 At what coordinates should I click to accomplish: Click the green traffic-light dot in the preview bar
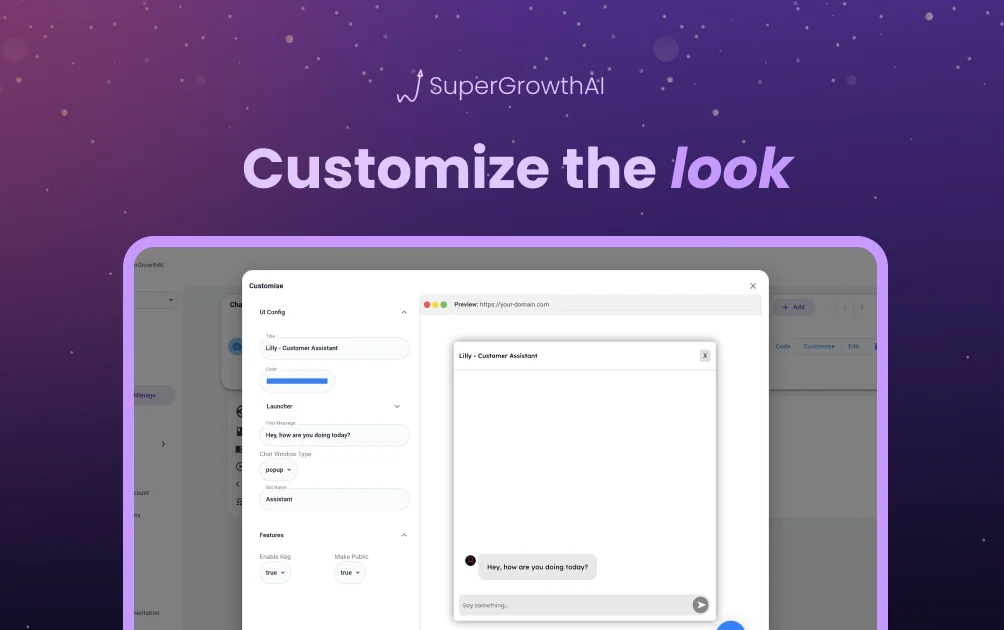point(443,304)
